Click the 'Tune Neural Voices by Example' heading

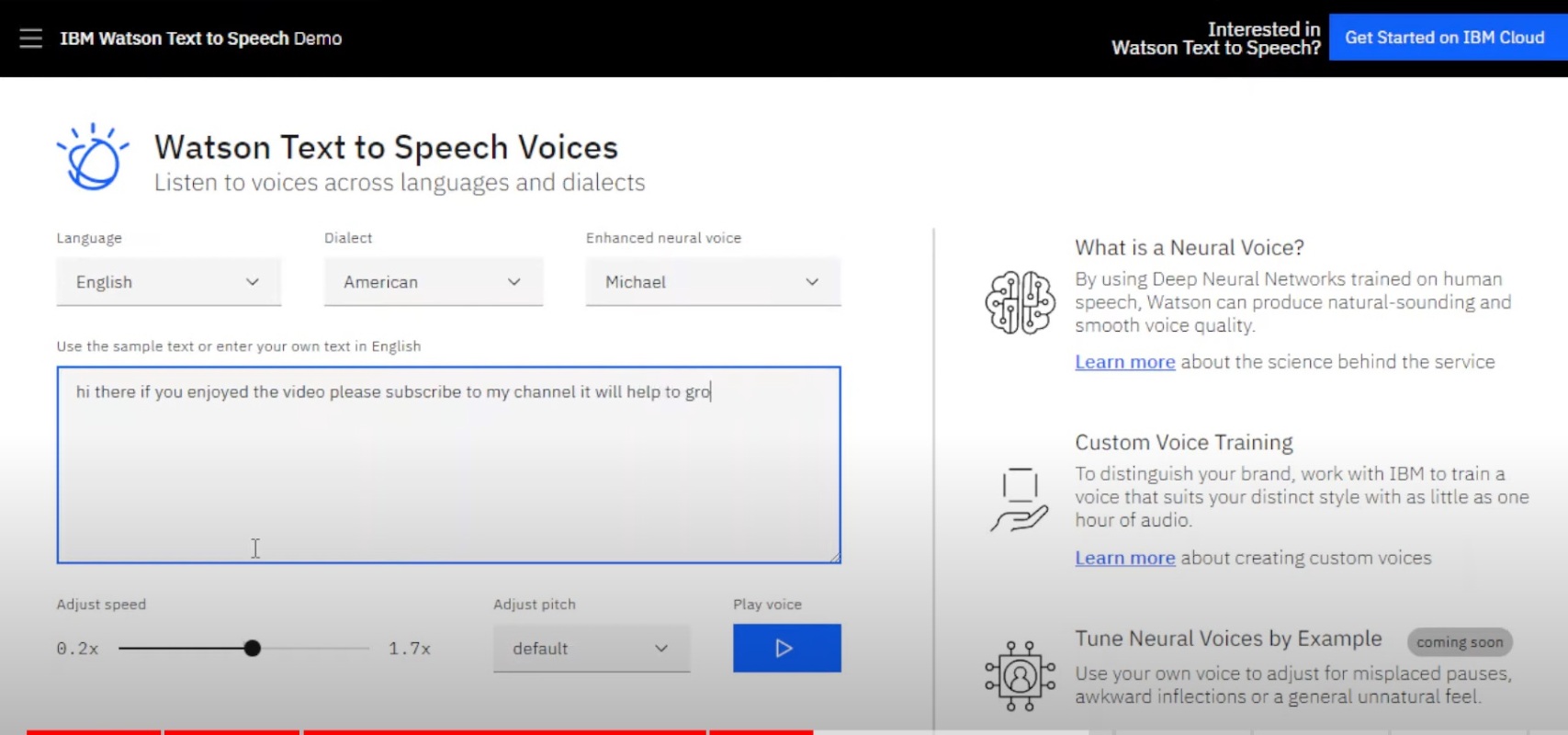(1228, 639)
